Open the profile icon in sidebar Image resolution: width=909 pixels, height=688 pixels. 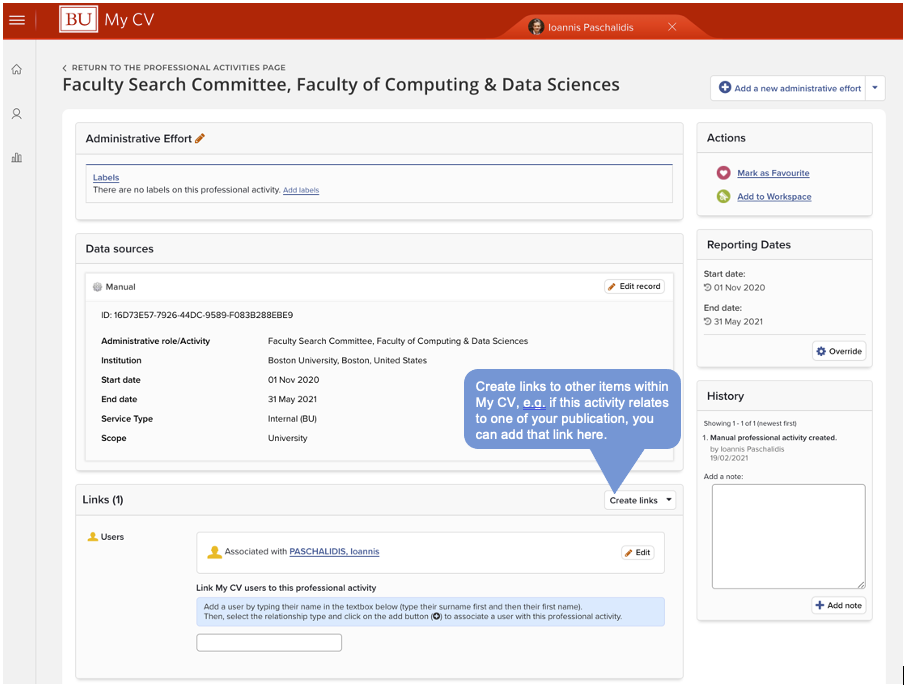pyautogui.click(x=17, y=114)
